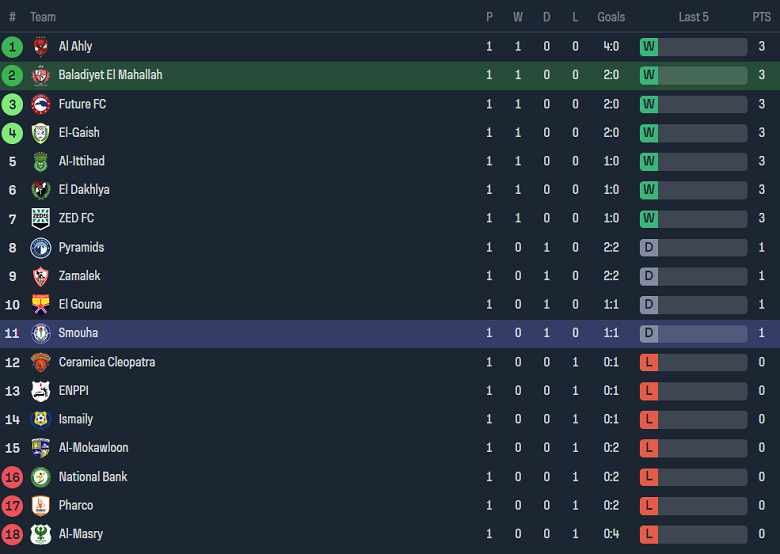Click the Ismaily club crest
Screen dimensions: 780x554
41,420
